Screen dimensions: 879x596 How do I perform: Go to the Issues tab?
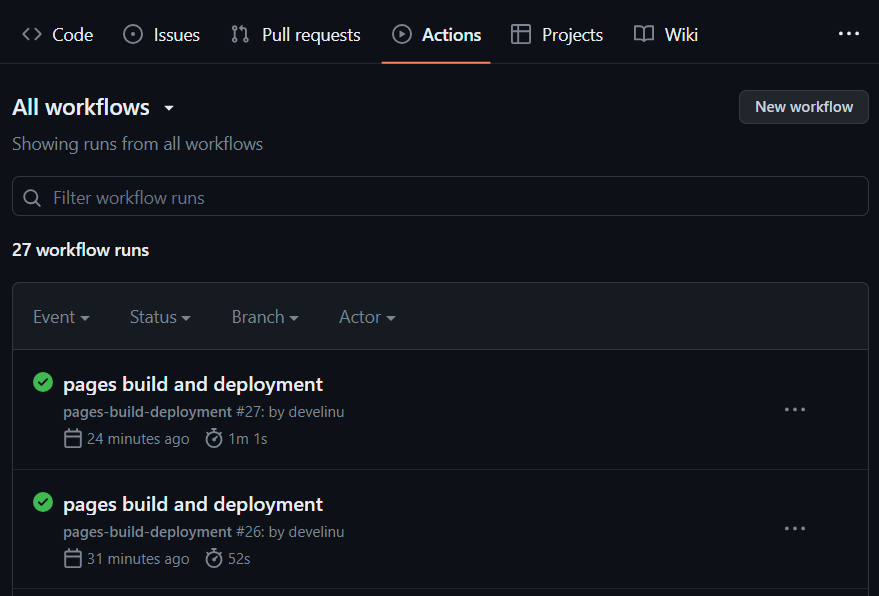pos(161,35)
